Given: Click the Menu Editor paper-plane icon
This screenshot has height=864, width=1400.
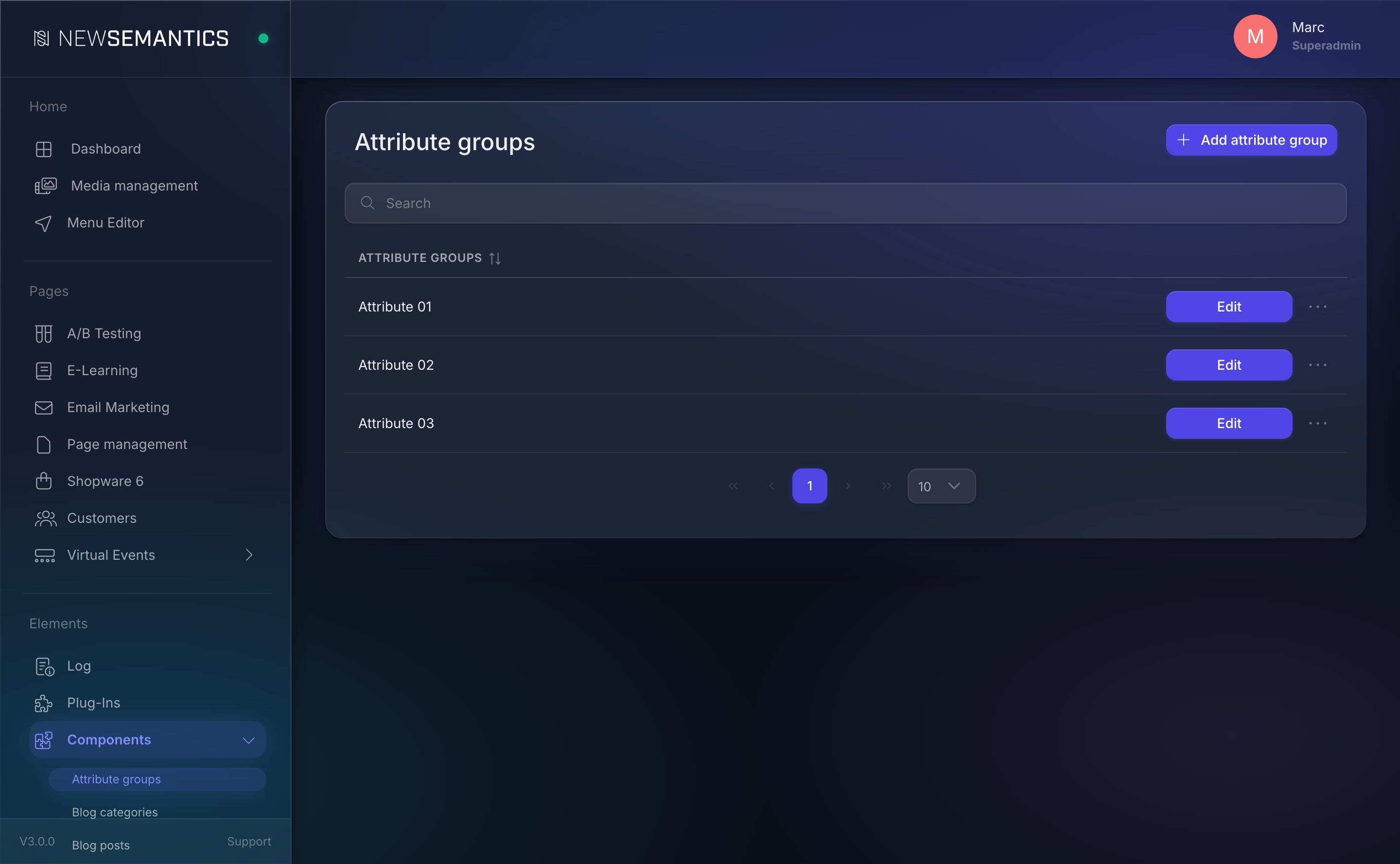Looking at the screenshot, I should tap(43, 223).
